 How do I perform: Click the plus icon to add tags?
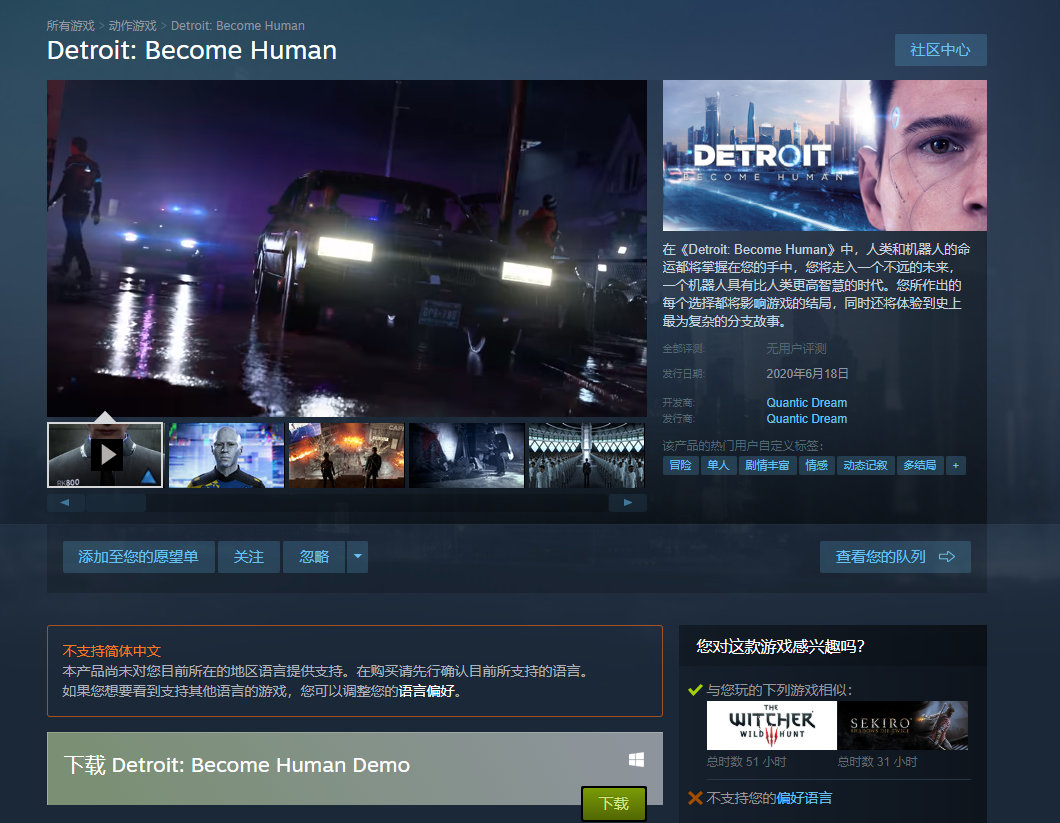click(955, 465)
